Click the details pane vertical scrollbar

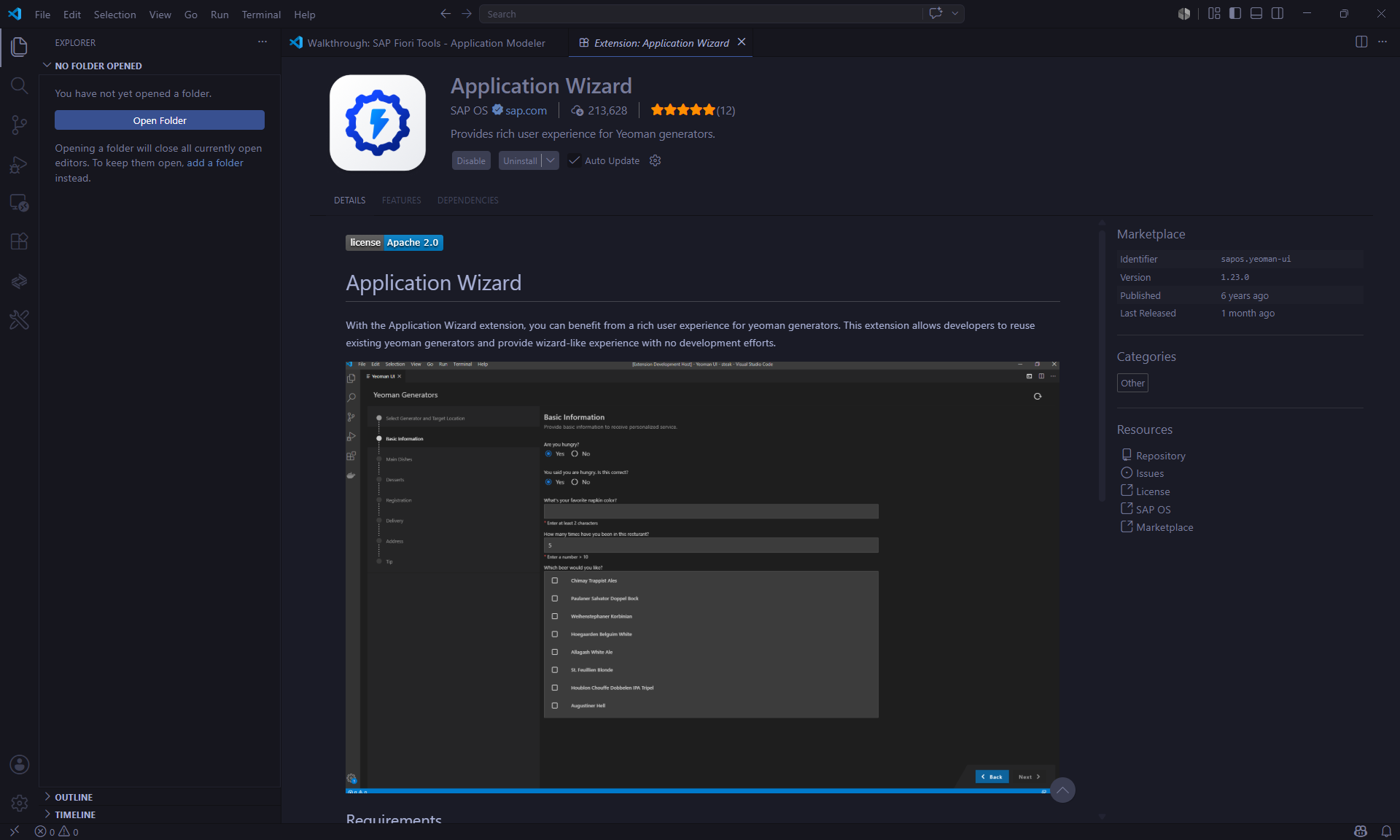pos(1102,365)
